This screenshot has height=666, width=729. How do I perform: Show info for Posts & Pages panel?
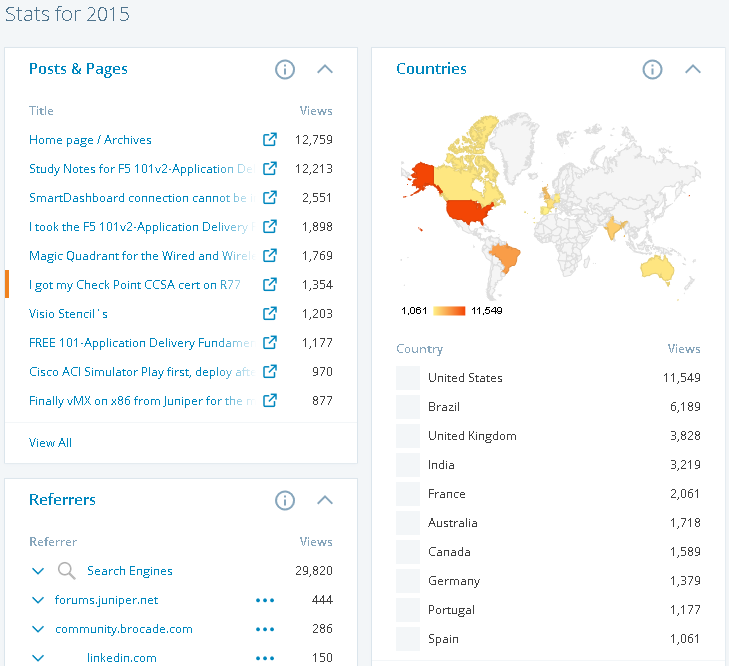point(285,70)
